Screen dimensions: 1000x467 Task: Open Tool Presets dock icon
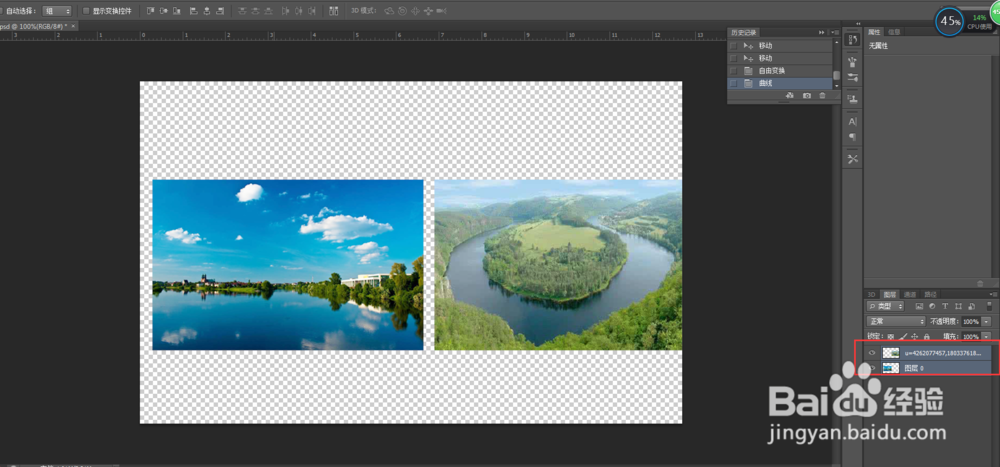point(852,158)
